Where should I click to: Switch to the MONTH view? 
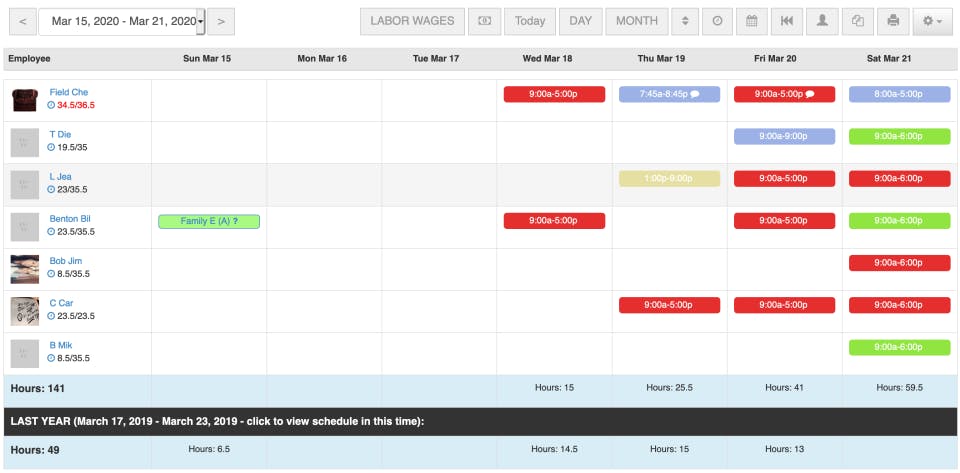637,20
